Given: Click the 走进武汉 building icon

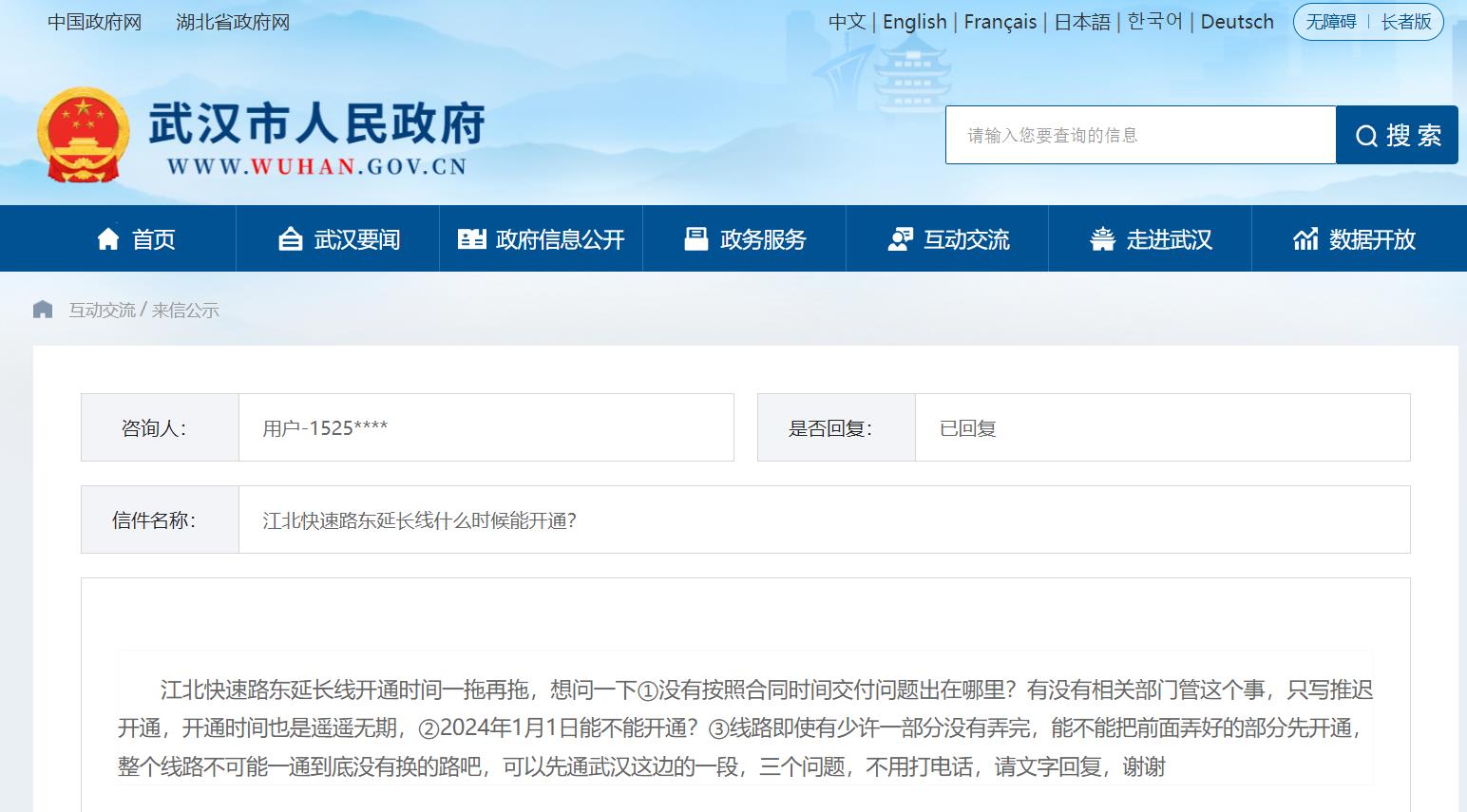Looking at the screenshot, I should pos(1102,239).
